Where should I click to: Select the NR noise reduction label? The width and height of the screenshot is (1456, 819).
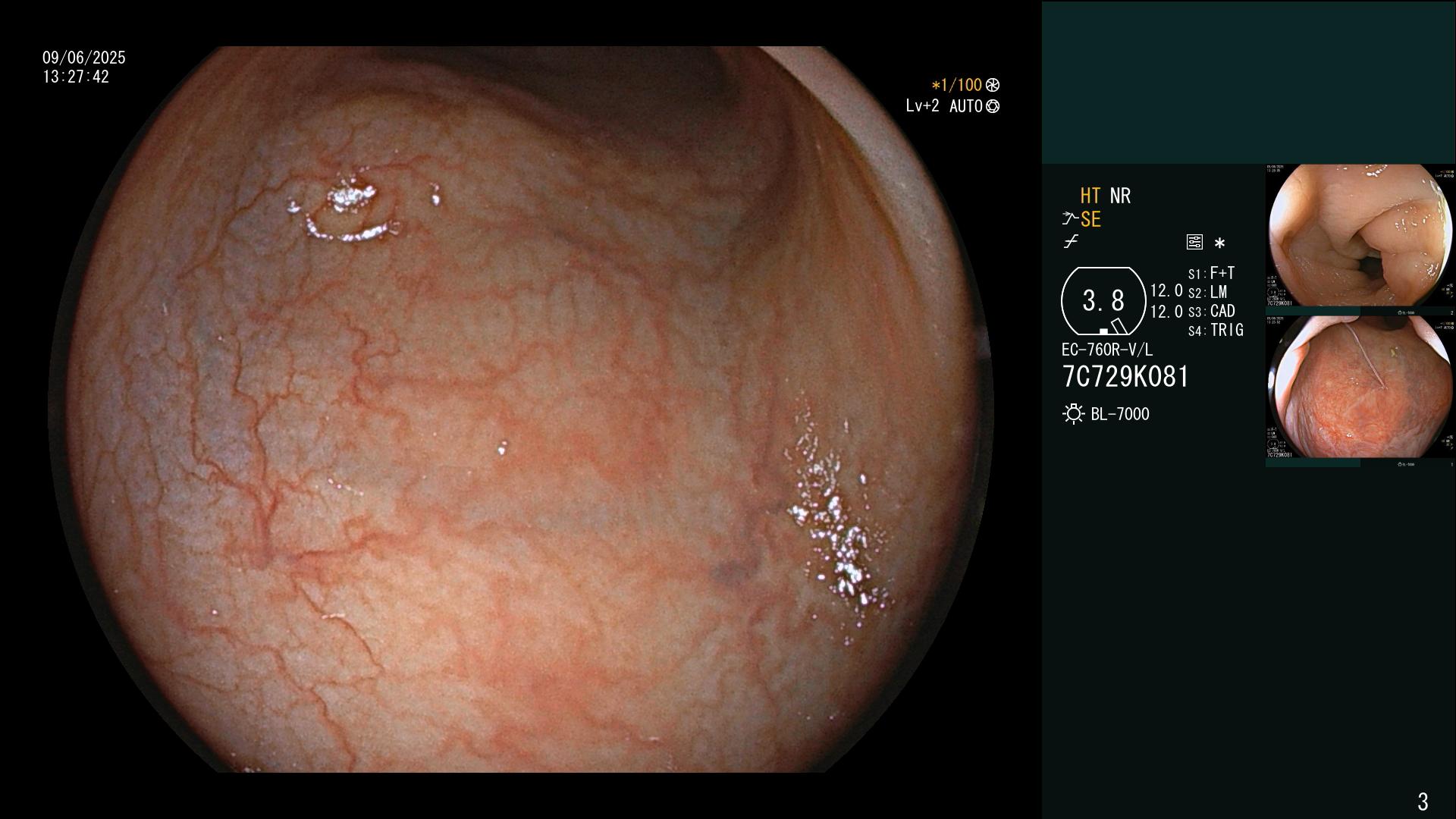(x=1120, y=196)
